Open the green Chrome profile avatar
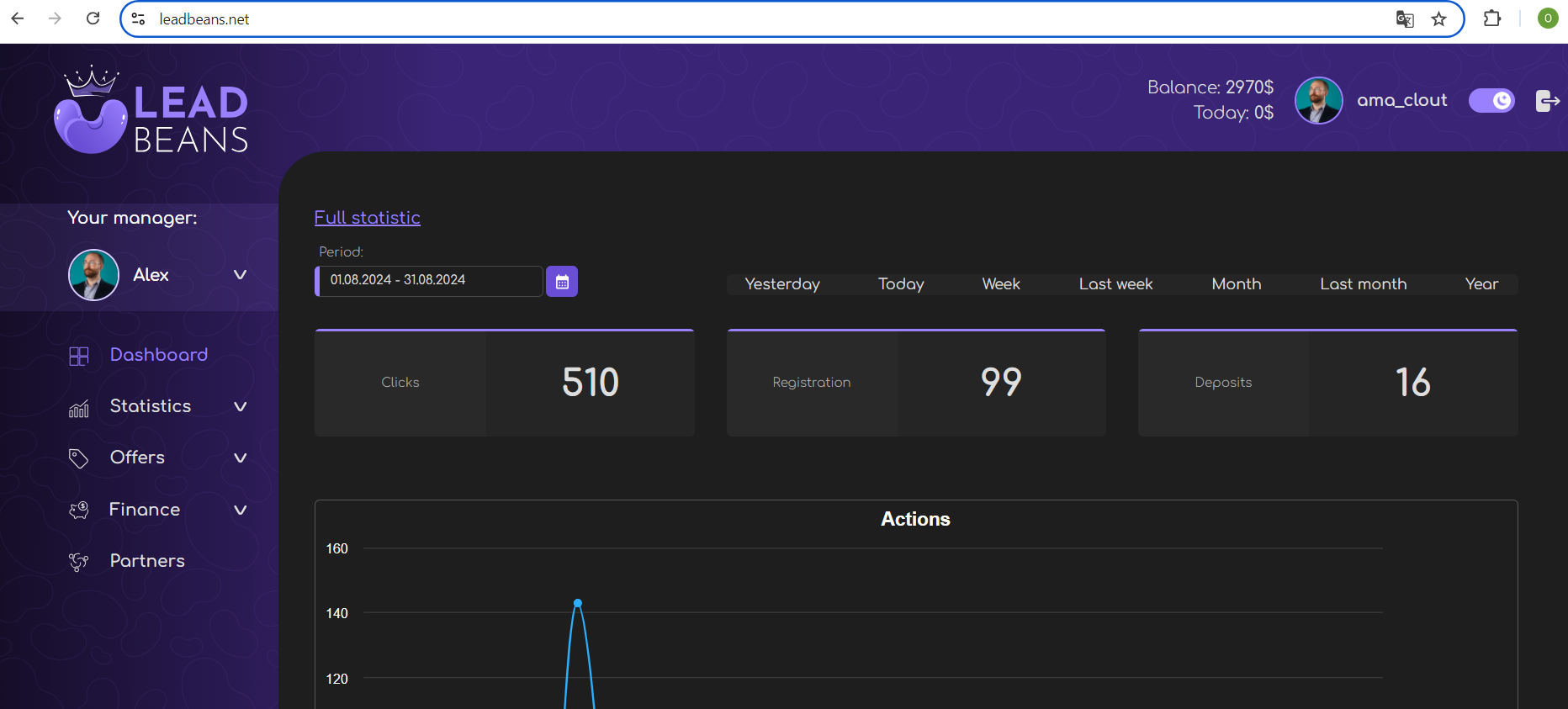 coord(1548,19)
